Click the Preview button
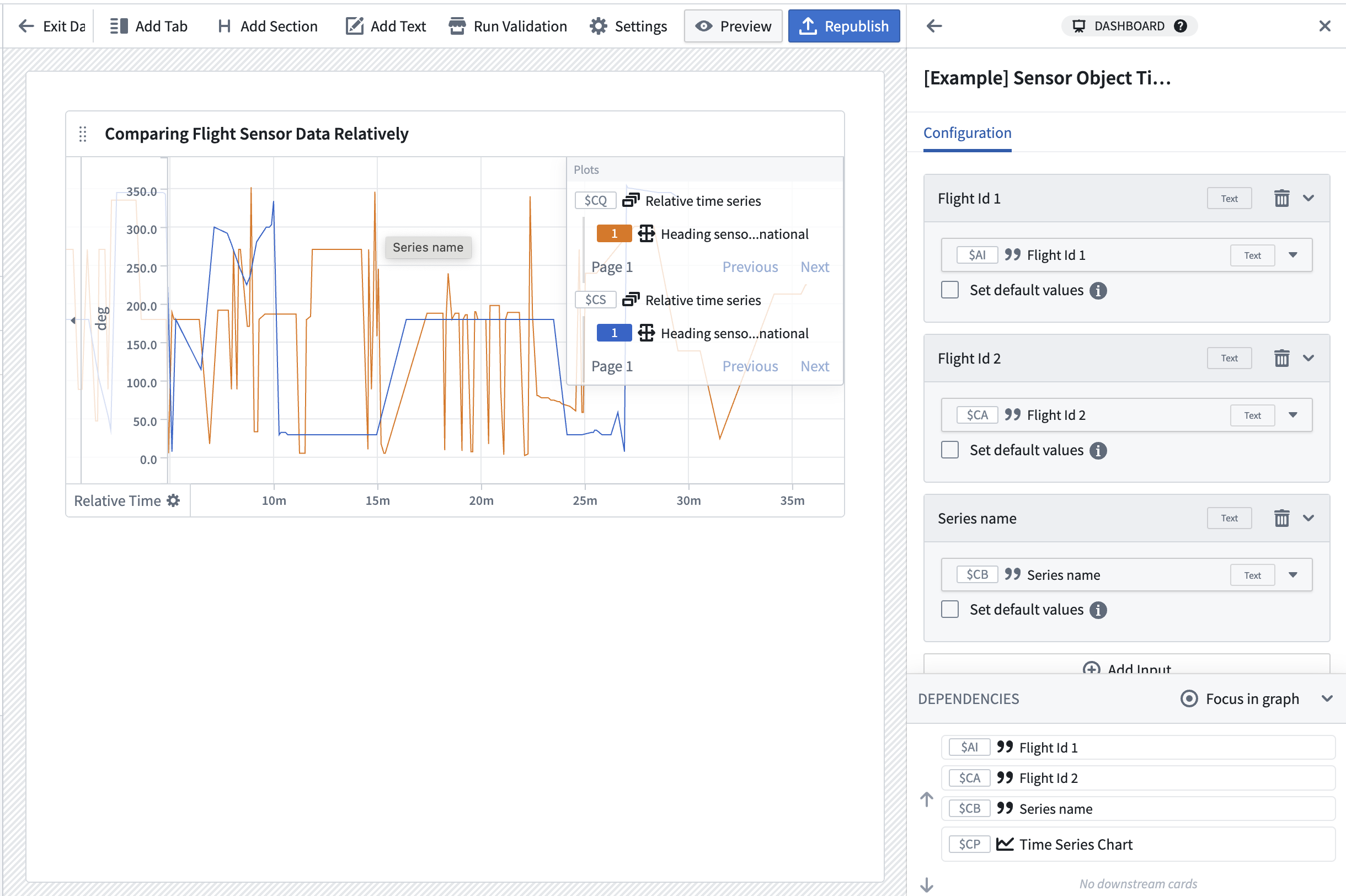 (733, 26)
